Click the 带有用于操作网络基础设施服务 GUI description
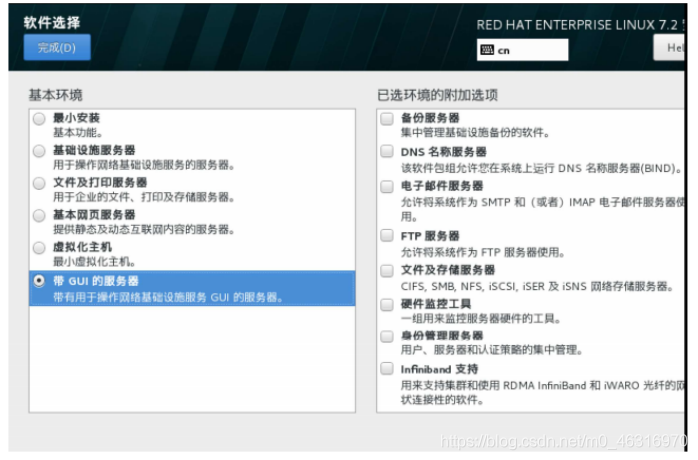The image size is (698, 460). point(168,297)
